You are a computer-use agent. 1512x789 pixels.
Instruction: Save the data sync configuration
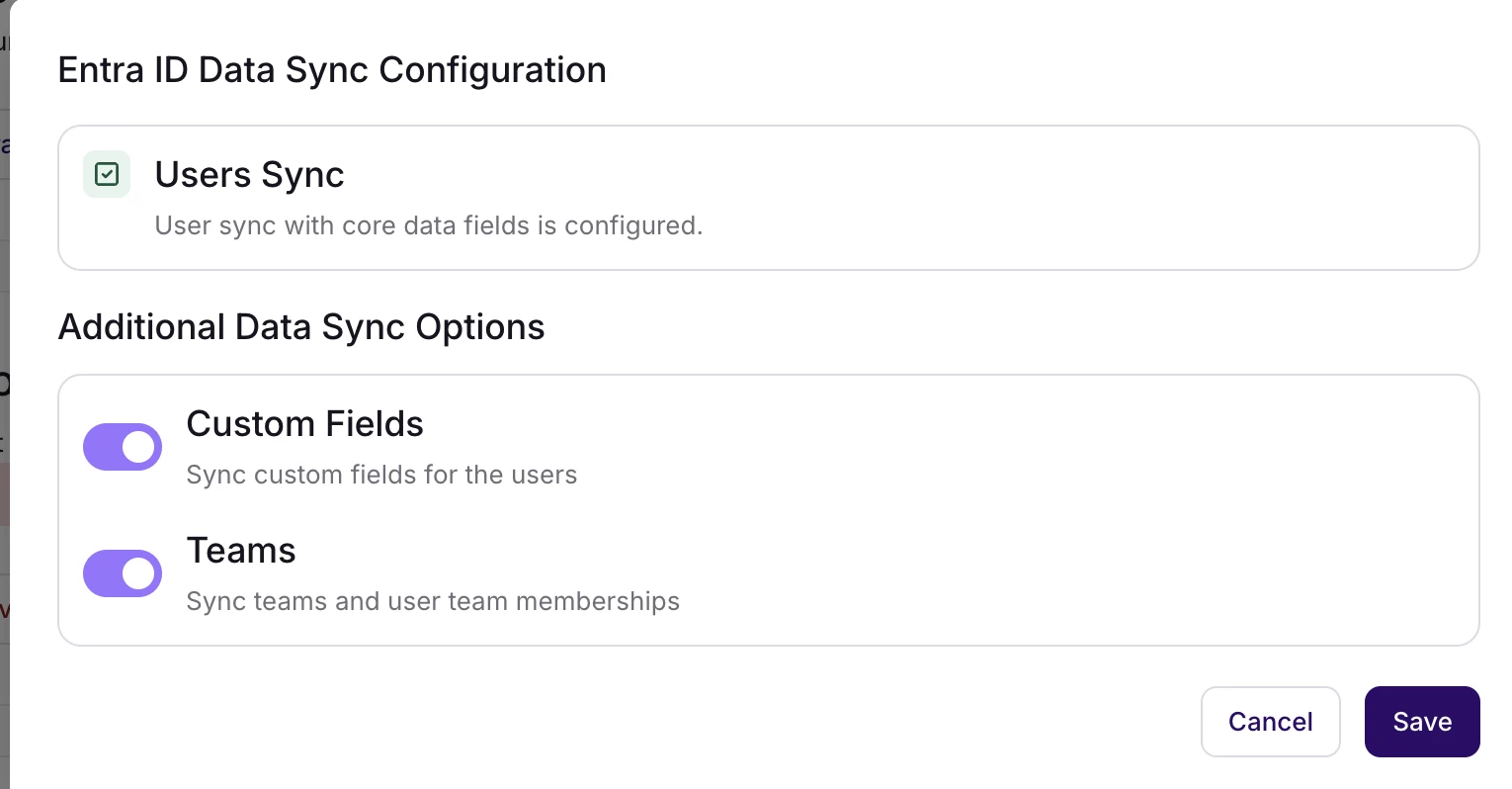pyautogui.click(x=1421, y=722)
